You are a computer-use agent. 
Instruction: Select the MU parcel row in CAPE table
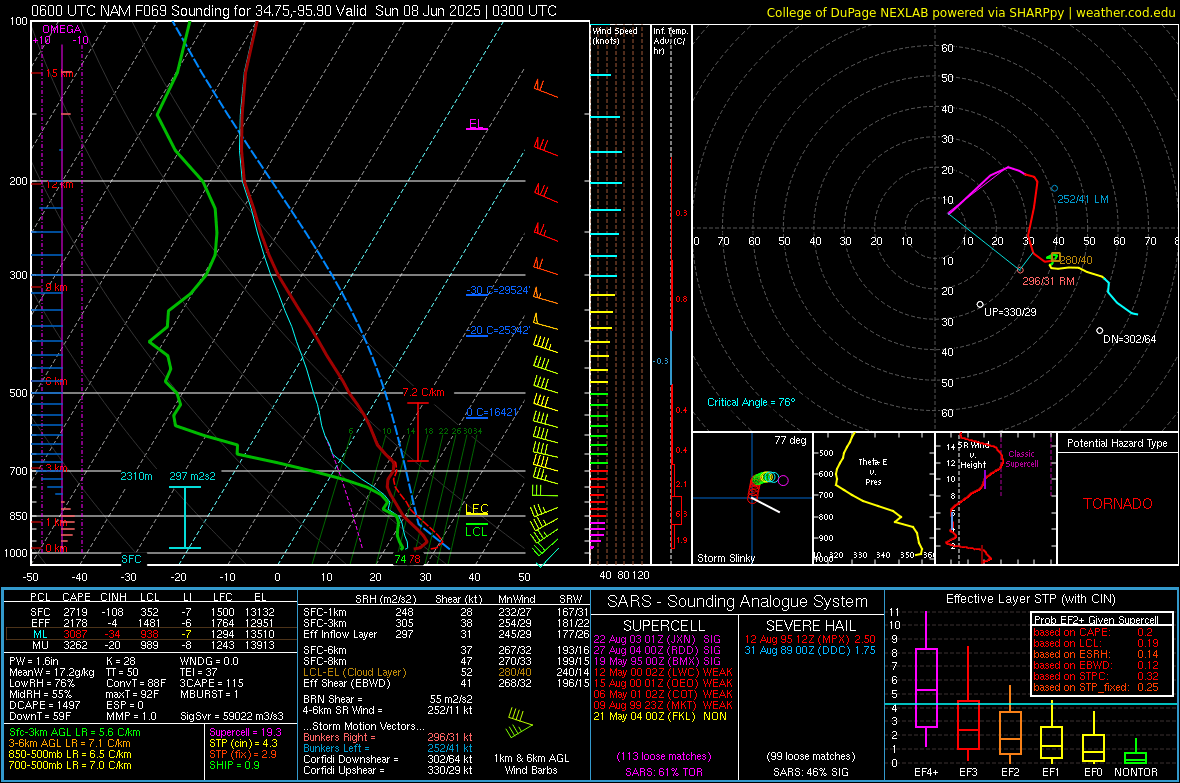151,644
